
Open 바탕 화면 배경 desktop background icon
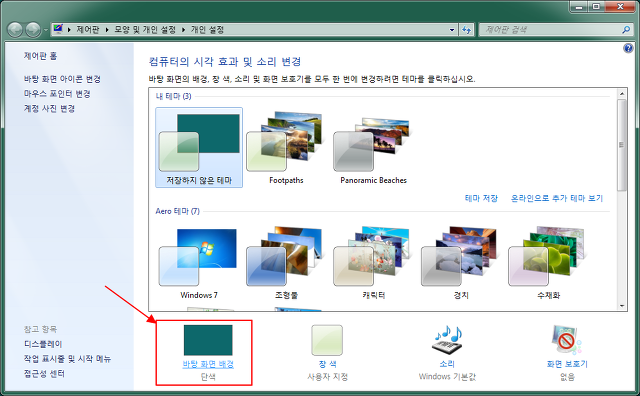click(208, 340)
